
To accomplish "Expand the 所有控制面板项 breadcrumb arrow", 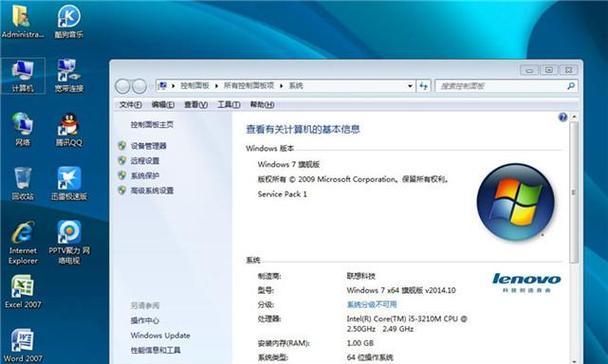I will [281, 86].
